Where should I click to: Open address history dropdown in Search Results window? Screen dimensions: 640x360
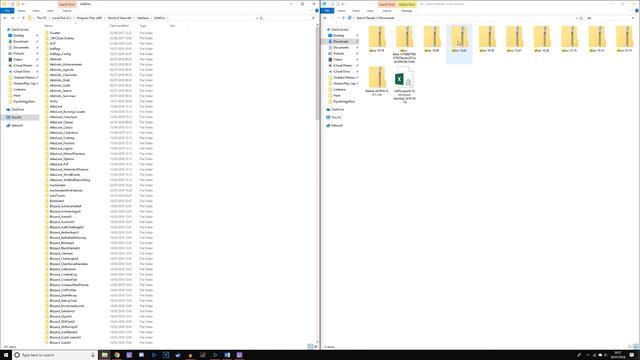[577, 18]
